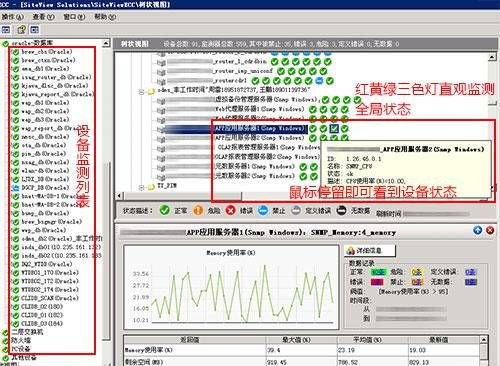Click the green 正常 status legend icon

165,210
